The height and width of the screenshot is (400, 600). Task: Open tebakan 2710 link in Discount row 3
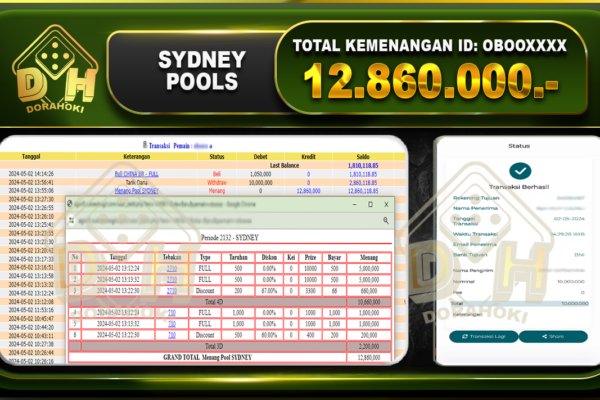click(x=172, y=291)
